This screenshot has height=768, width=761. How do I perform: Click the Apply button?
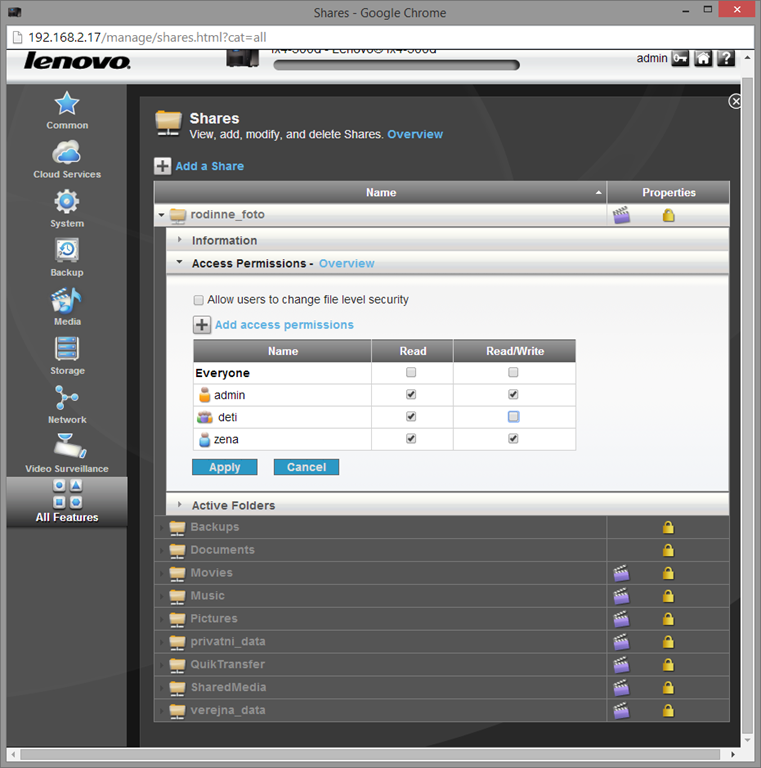click(224, 467)
